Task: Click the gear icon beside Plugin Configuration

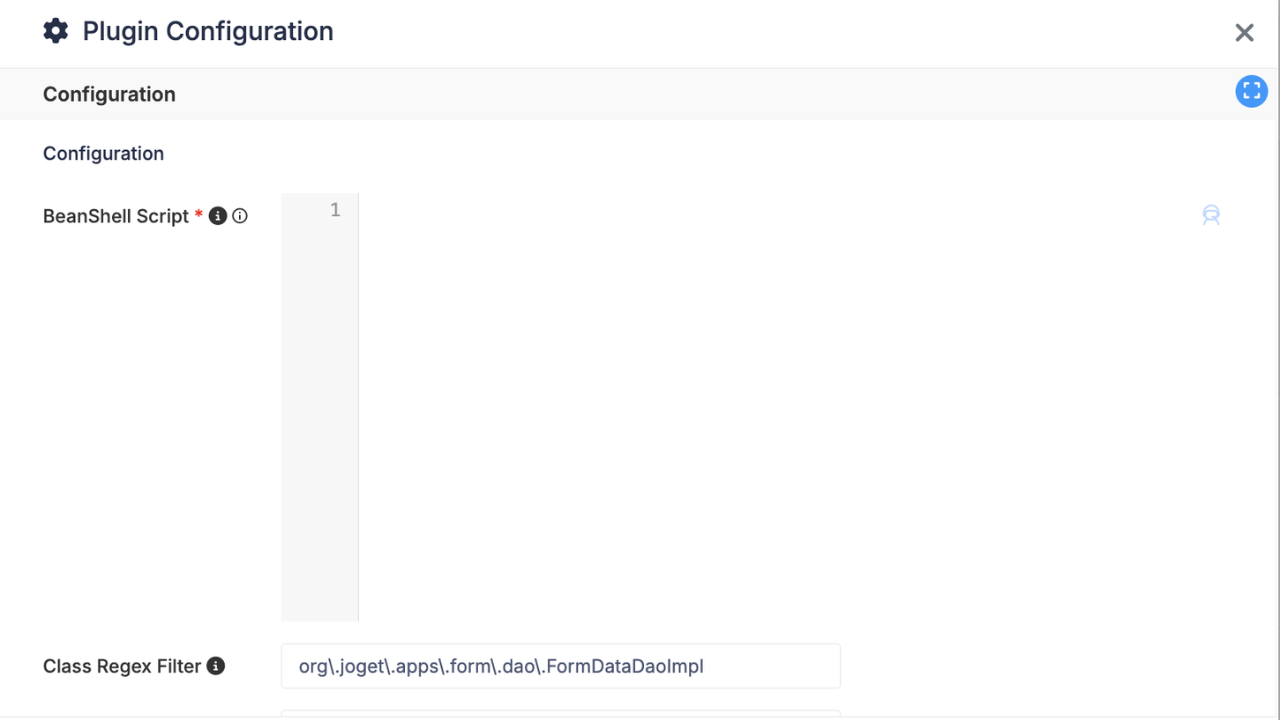Action: tap(56, 31)
